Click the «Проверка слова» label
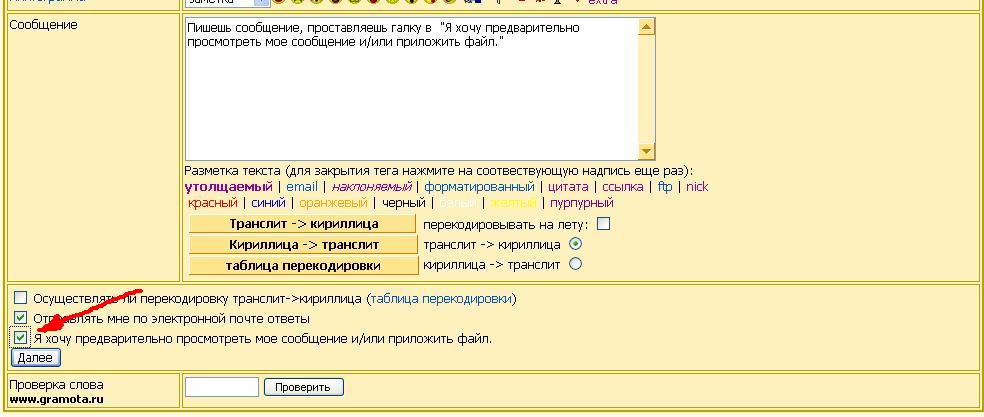Viewport: 984px width, 417px height. pyautogui.click(x=56, y=384)
